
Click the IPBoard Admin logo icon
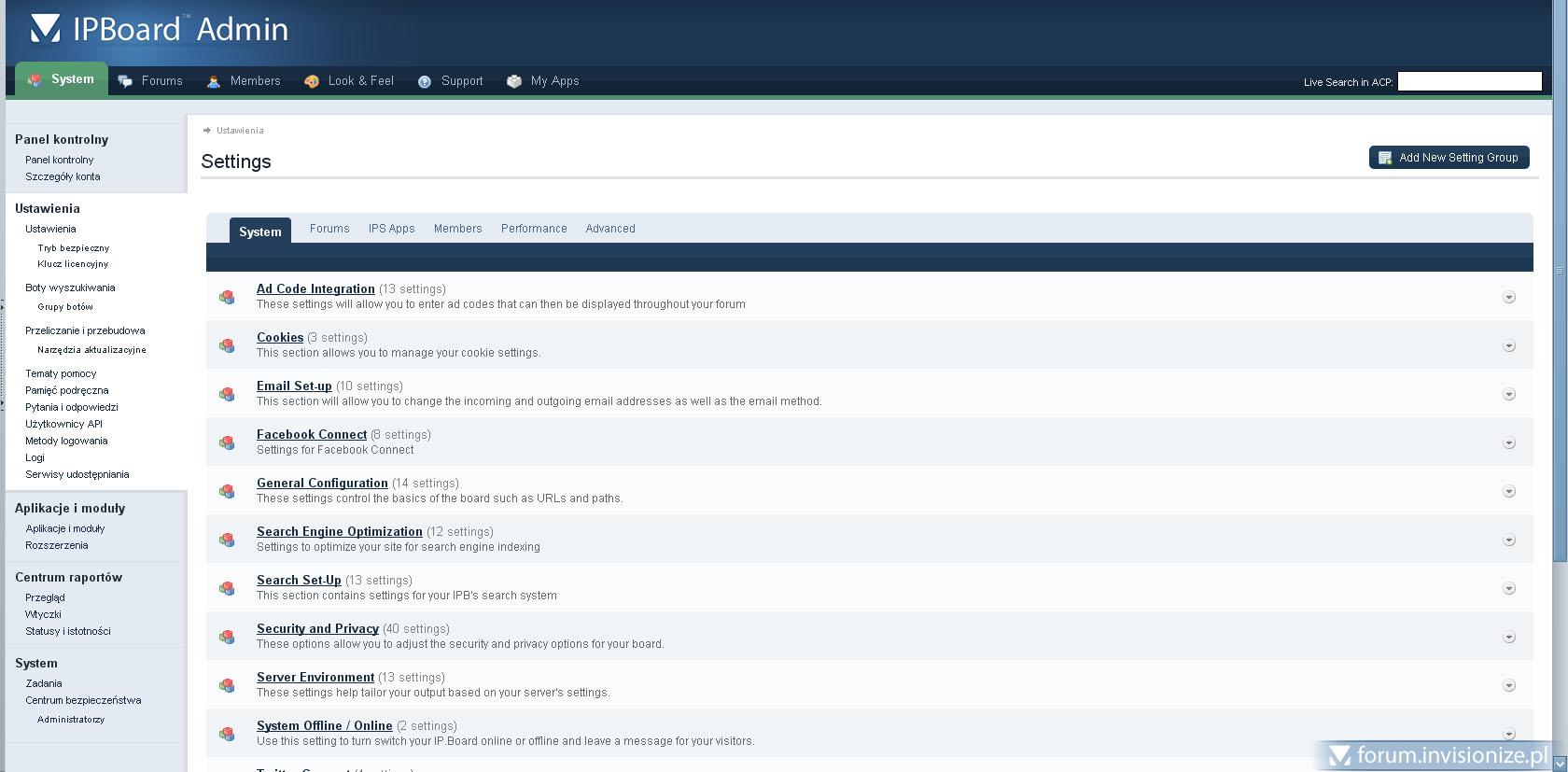[x=45, y=29]
